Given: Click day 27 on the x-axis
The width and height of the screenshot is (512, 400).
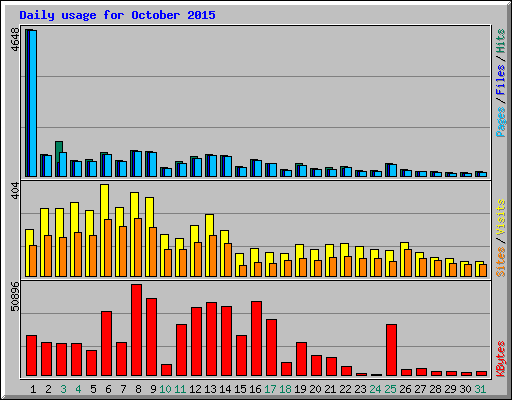Looking at the screenshot, I should (x=420, y=389).
